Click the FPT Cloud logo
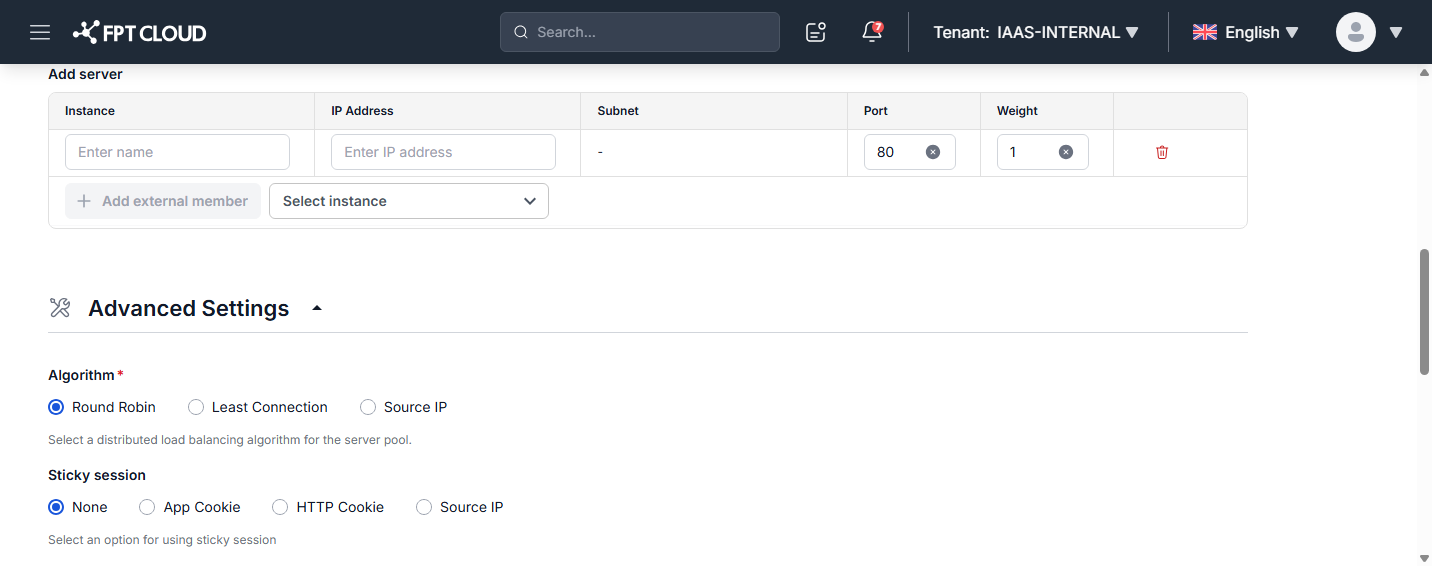Viewport: 1432px width, 566px height. (139, 32)
